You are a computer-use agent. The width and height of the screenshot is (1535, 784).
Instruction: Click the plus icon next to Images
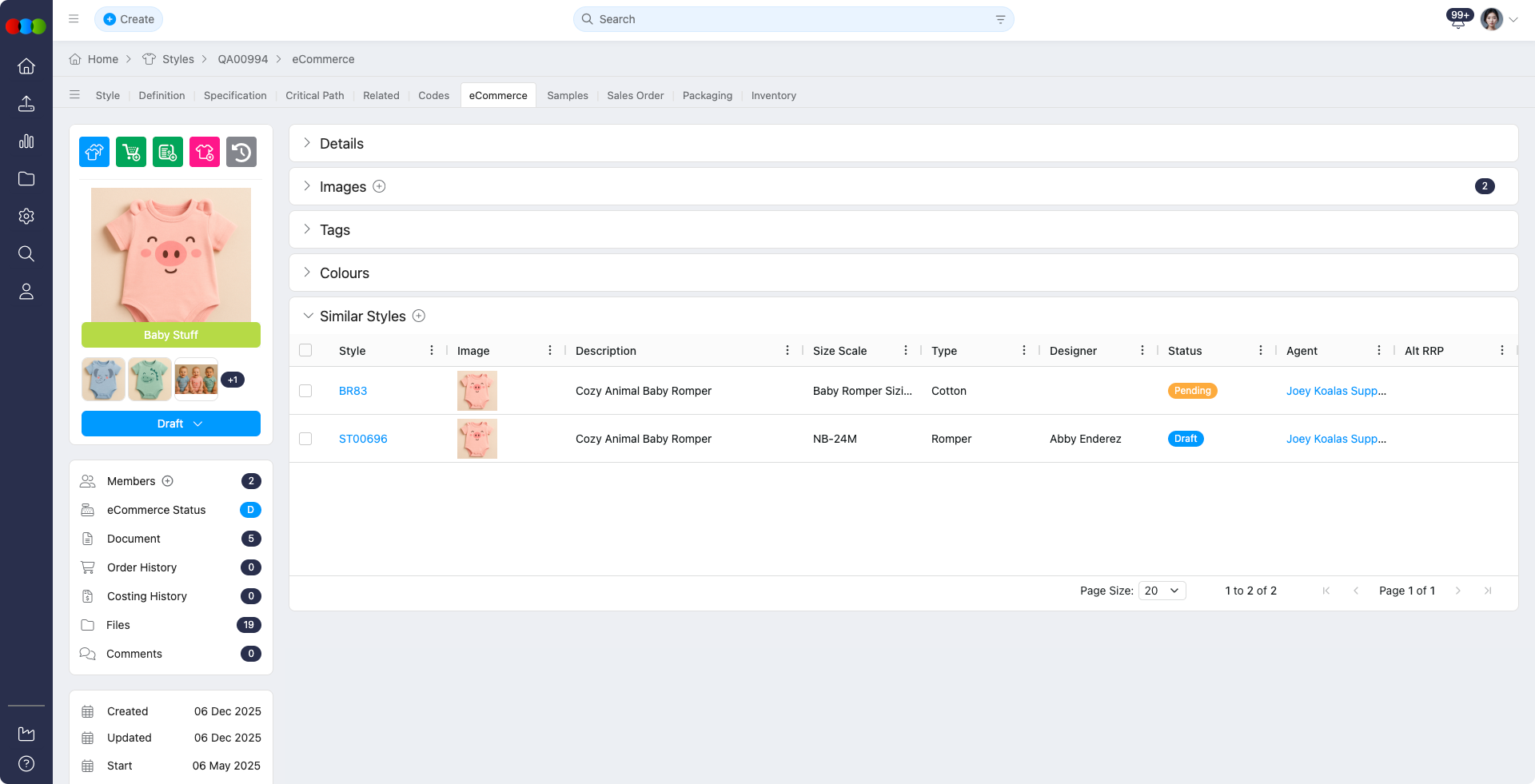click(380, 186)
